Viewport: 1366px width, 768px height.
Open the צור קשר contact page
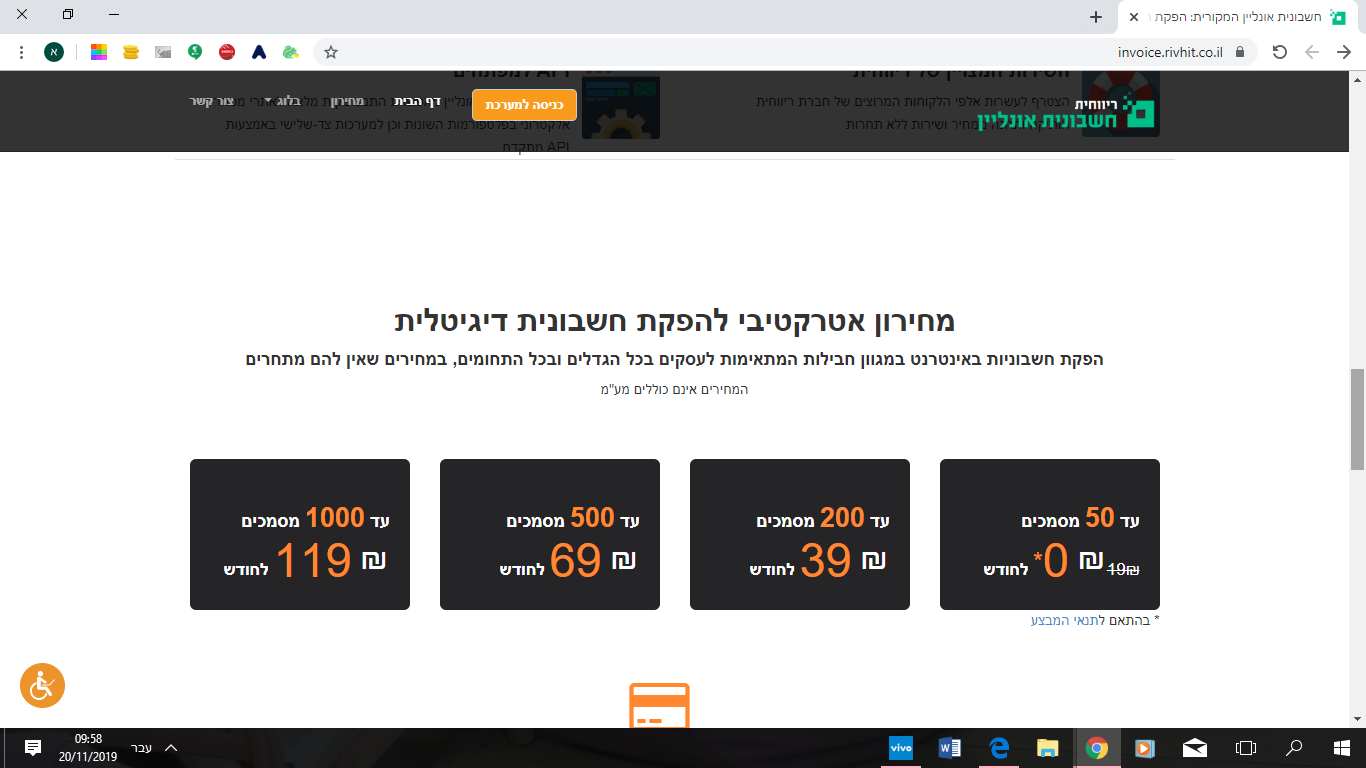212,101
